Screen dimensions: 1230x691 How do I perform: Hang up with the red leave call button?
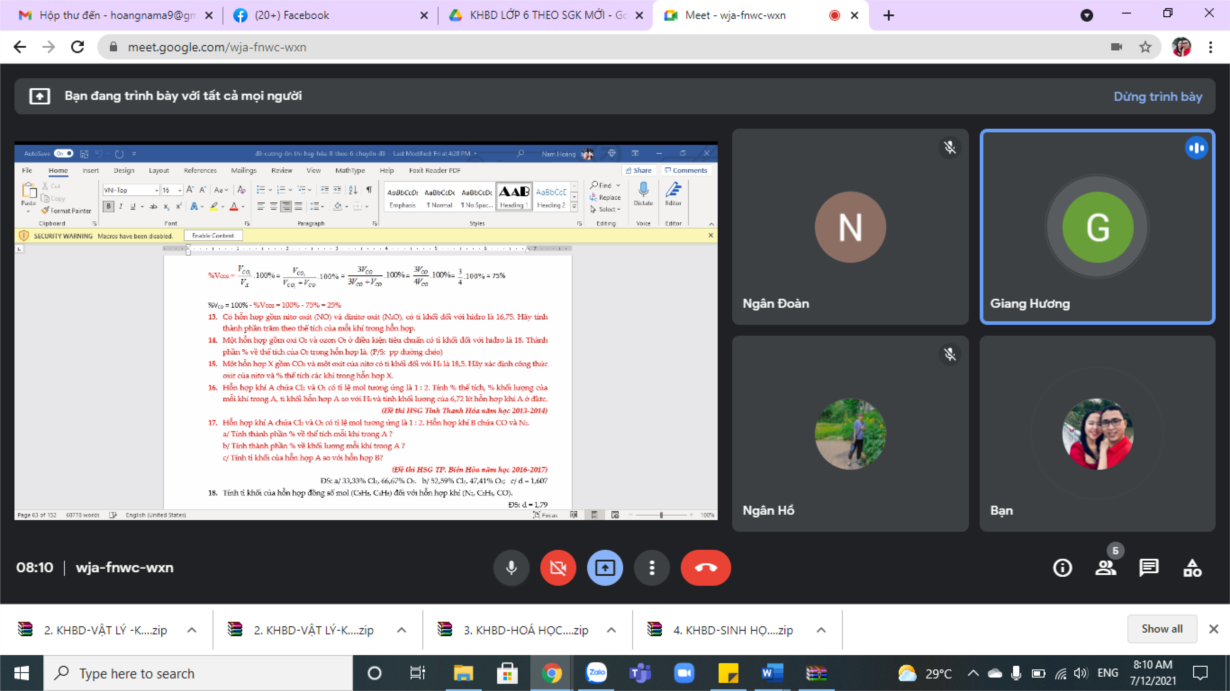pos(705,568)
